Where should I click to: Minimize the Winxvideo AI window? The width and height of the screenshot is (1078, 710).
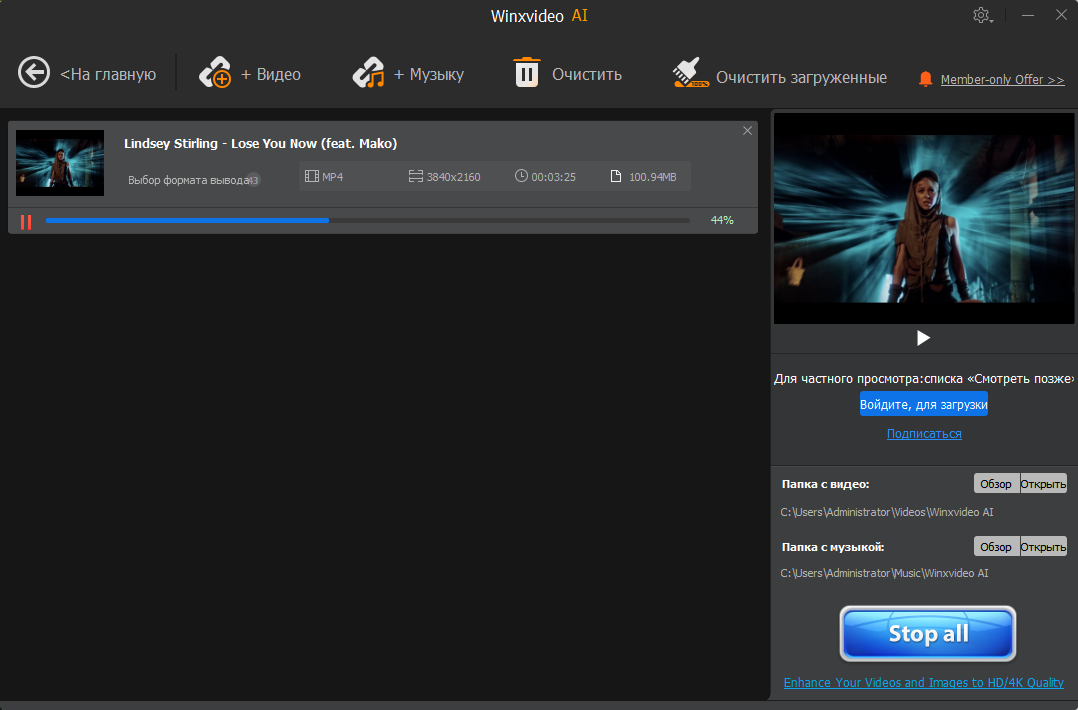1028,15
